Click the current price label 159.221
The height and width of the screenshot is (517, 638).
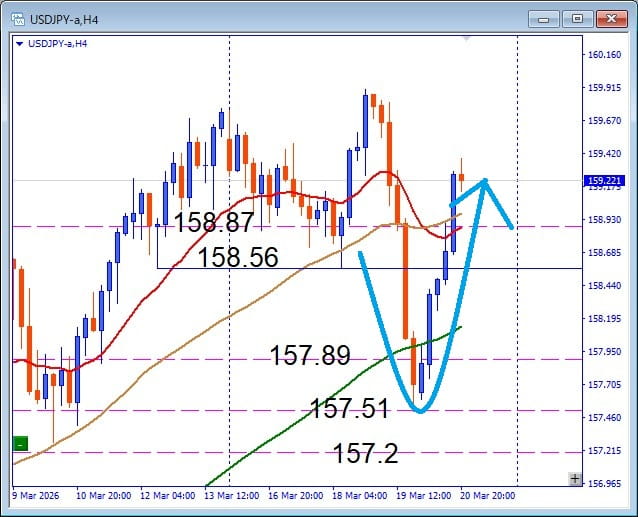click(604, 181)
